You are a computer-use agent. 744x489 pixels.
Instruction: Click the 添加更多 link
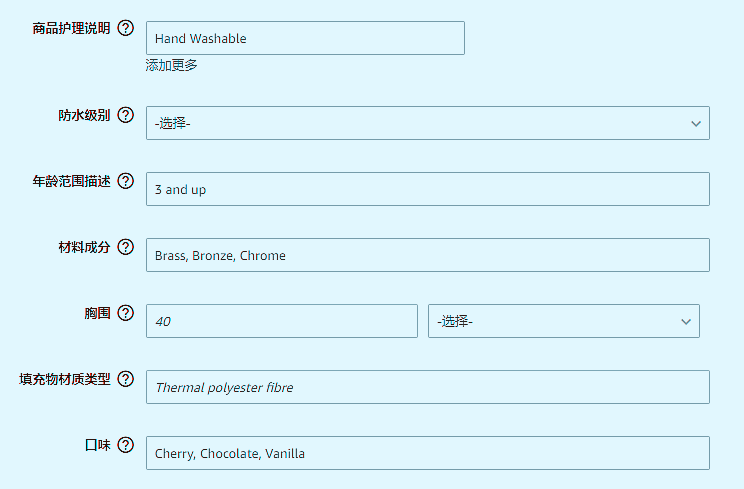172,65
